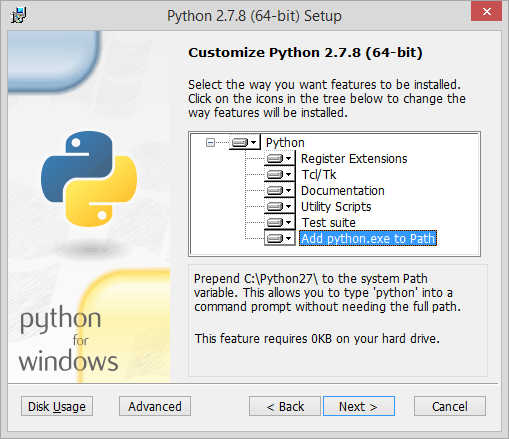Close the setup window with the X

pos(486,12)
